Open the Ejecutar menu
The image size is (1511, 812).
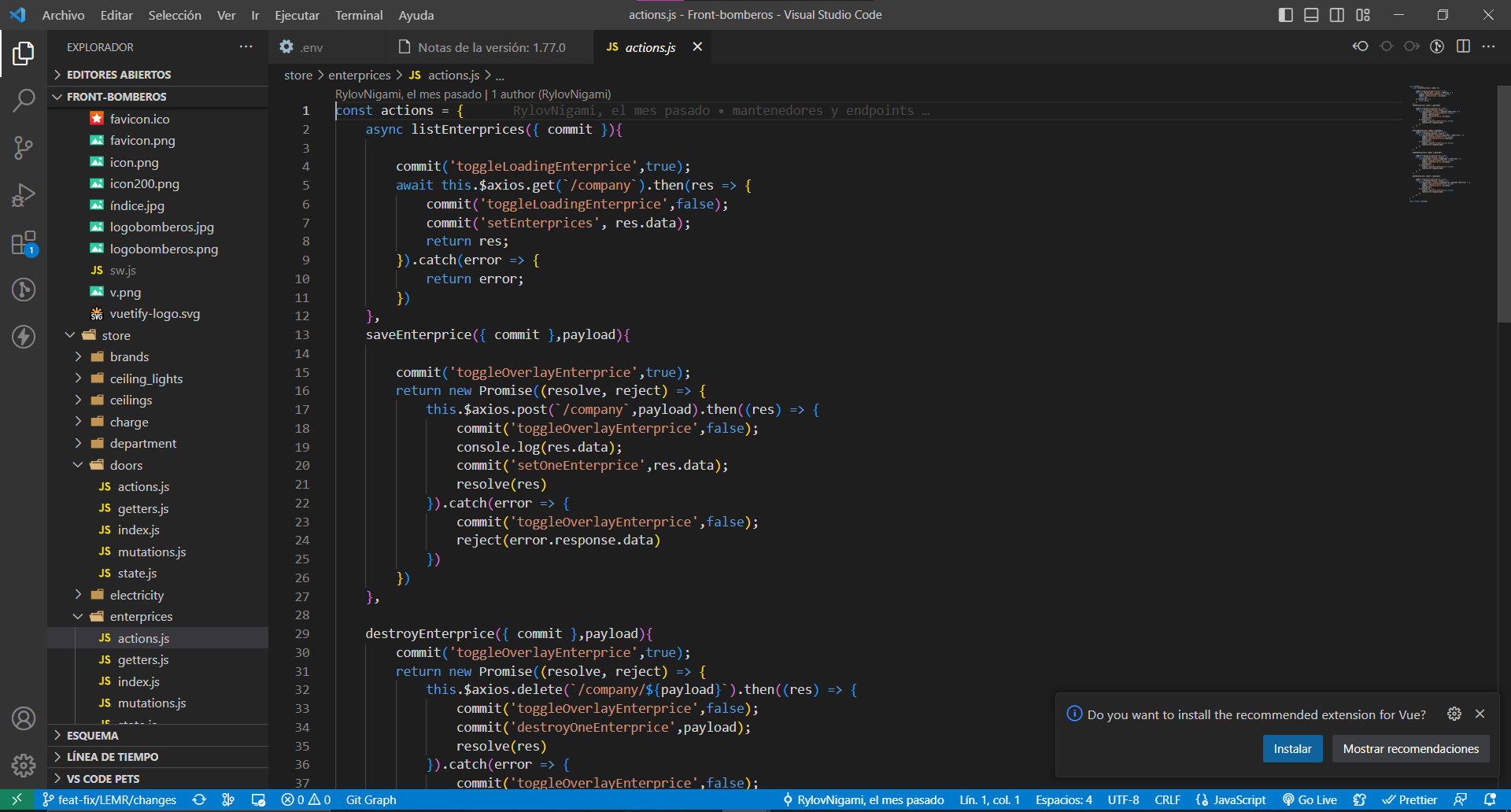pyautogui.click(x=297, y=15)
